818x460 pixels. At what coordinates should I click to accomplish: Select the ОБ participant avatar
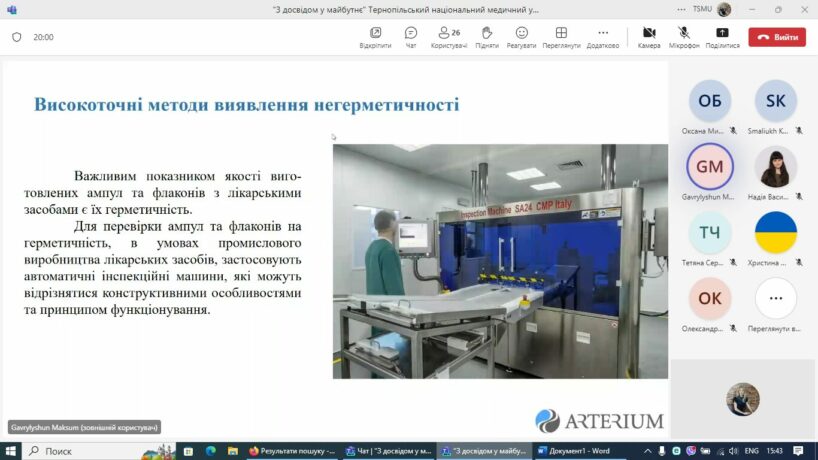(x=709, y=101)
